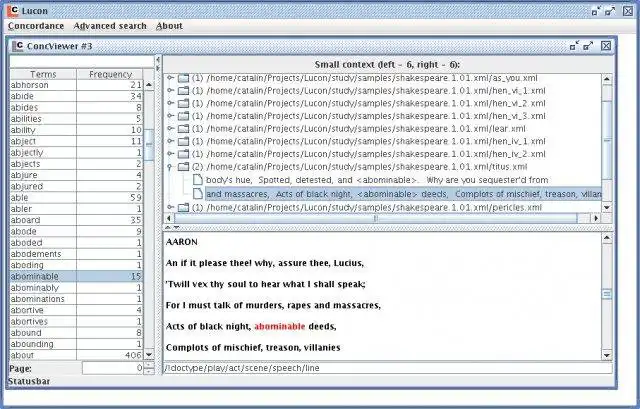This screenshot has width=640, height=409.
Task: Close the ConcViewer #3 internal frame
Action: [x=606, y=46]
